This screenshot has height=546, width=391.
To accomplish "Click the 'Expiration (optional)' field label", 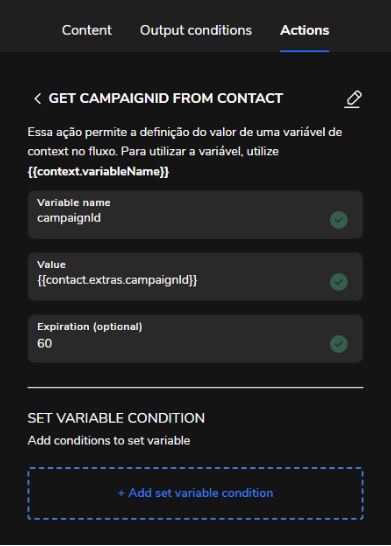I will click(90, 327).
